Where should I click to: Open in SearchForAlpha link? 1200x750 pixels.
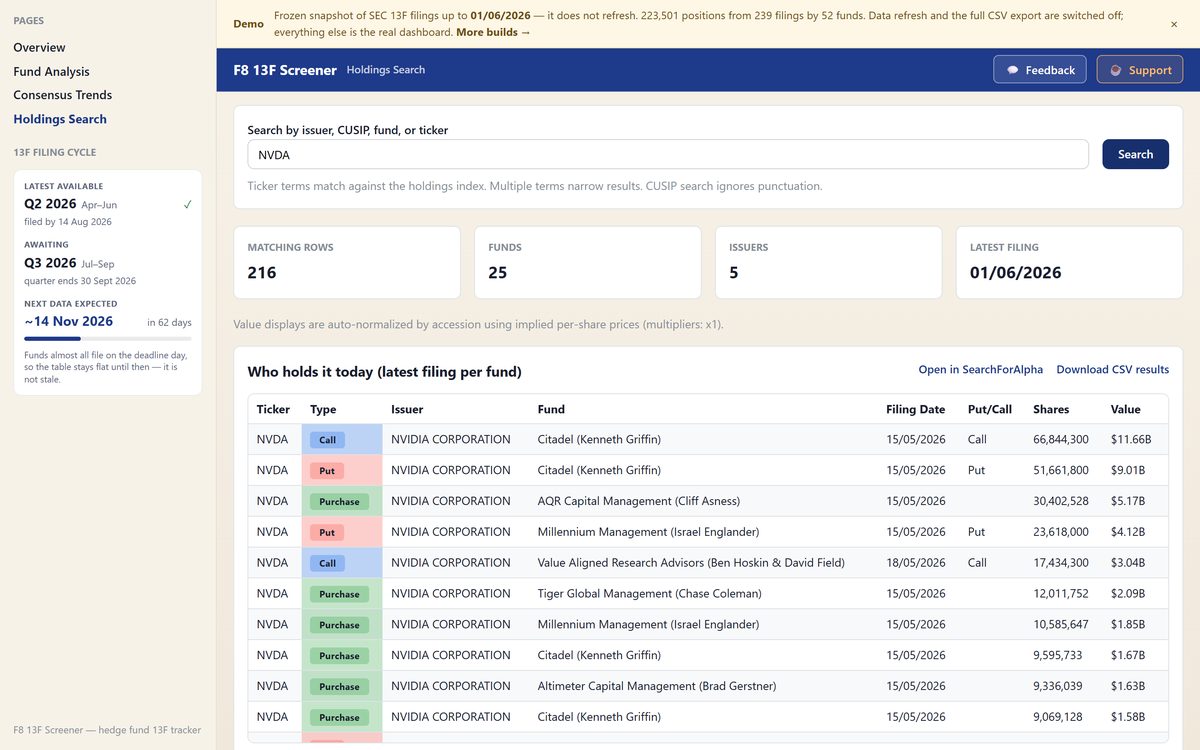click(980, 369)
